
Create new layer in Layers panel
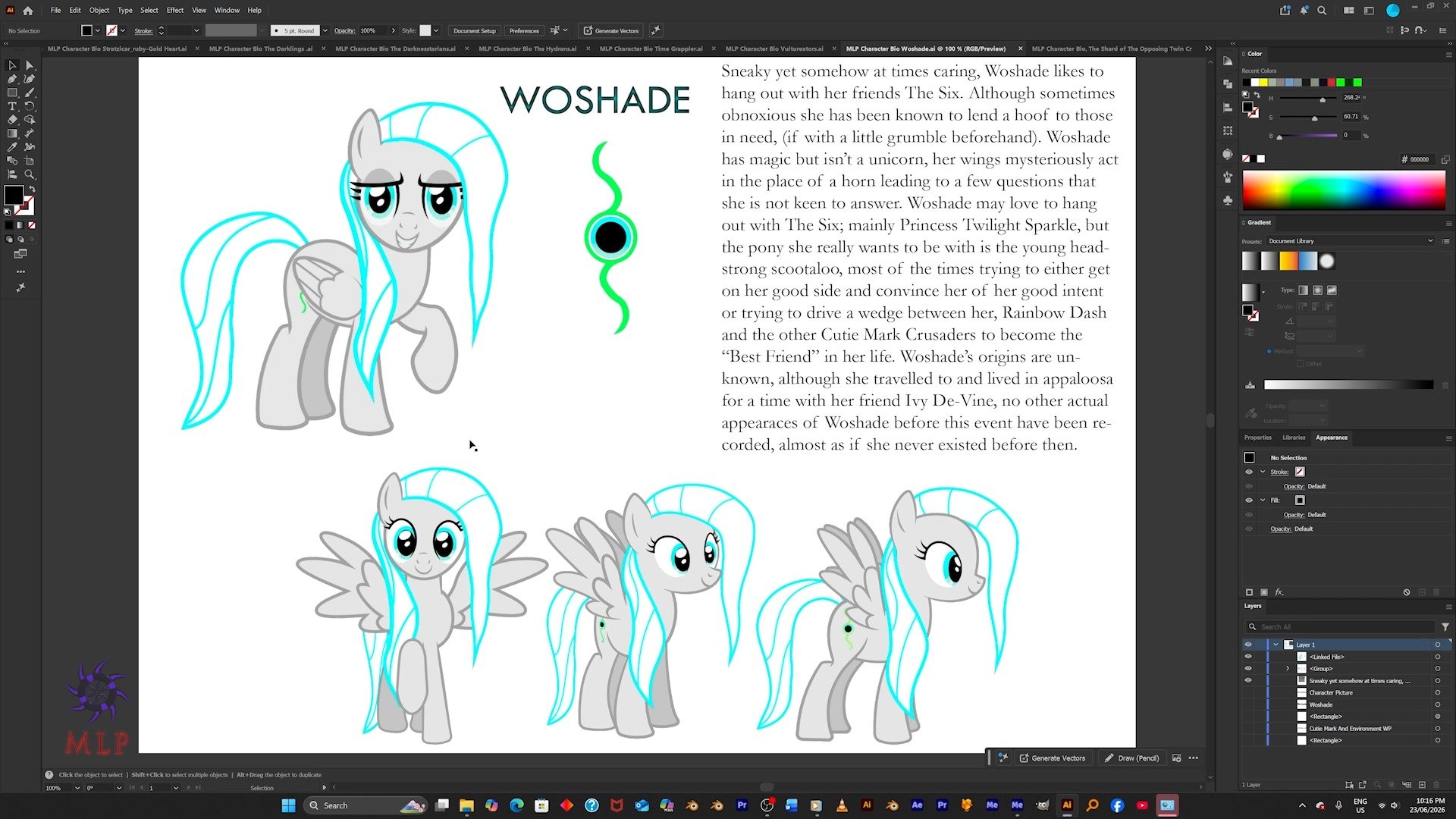[x=1422, y=785]
